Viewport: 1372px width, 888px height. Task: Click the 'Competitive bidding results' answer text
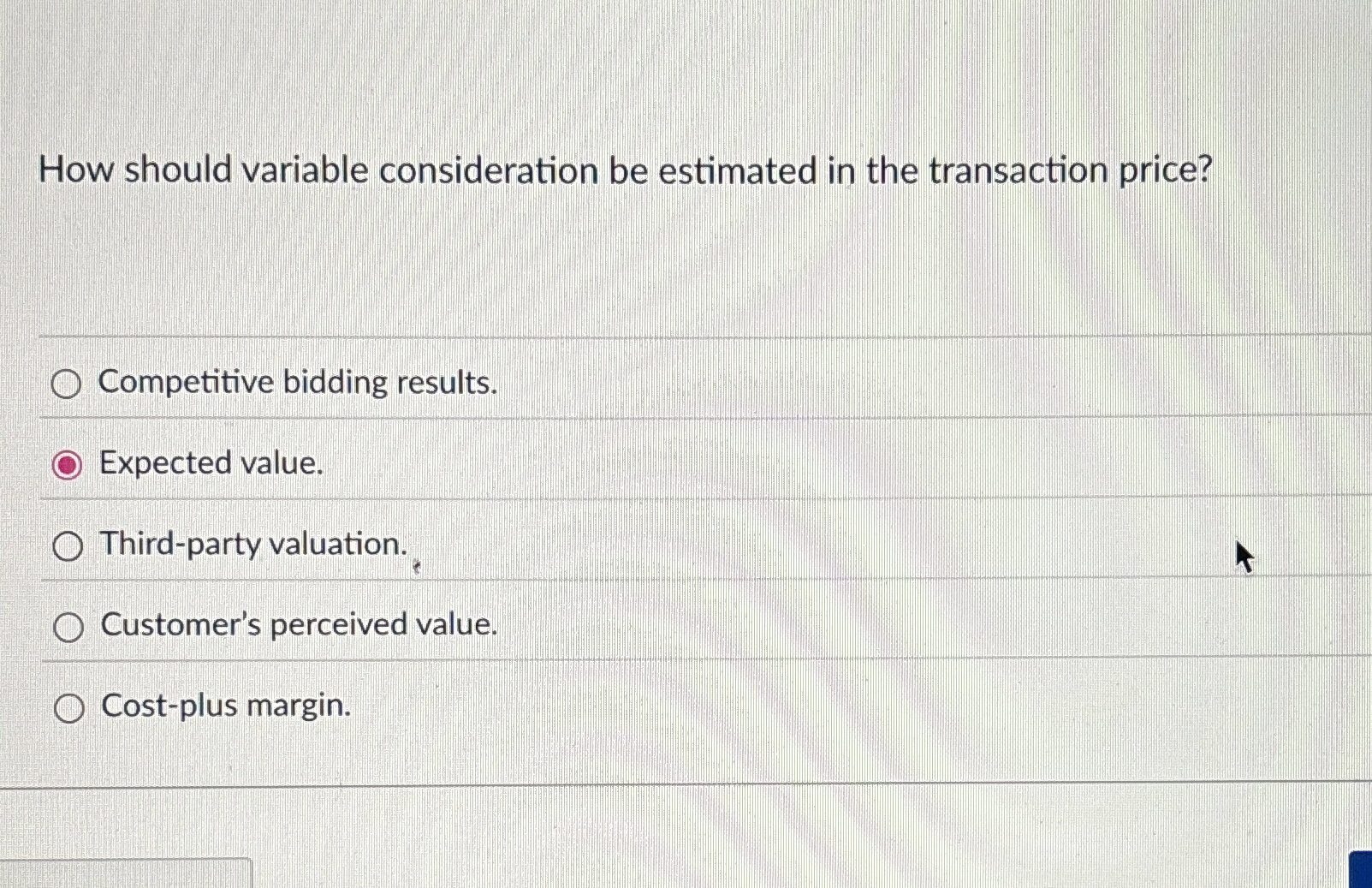tap(298, 382)
